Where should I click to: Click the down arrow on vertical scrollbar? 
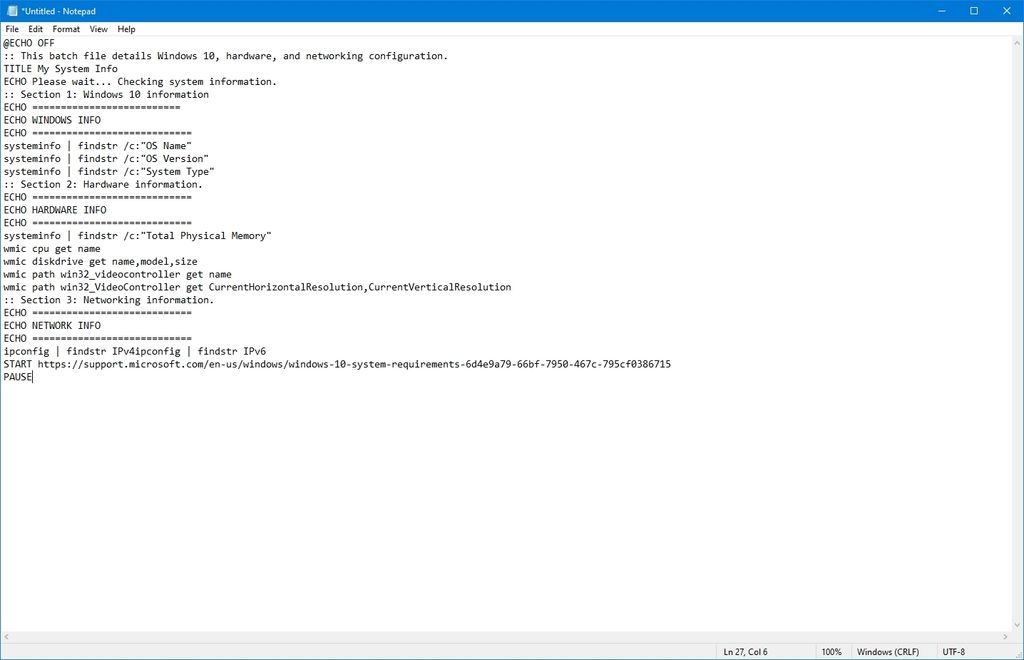[1017, 625]
